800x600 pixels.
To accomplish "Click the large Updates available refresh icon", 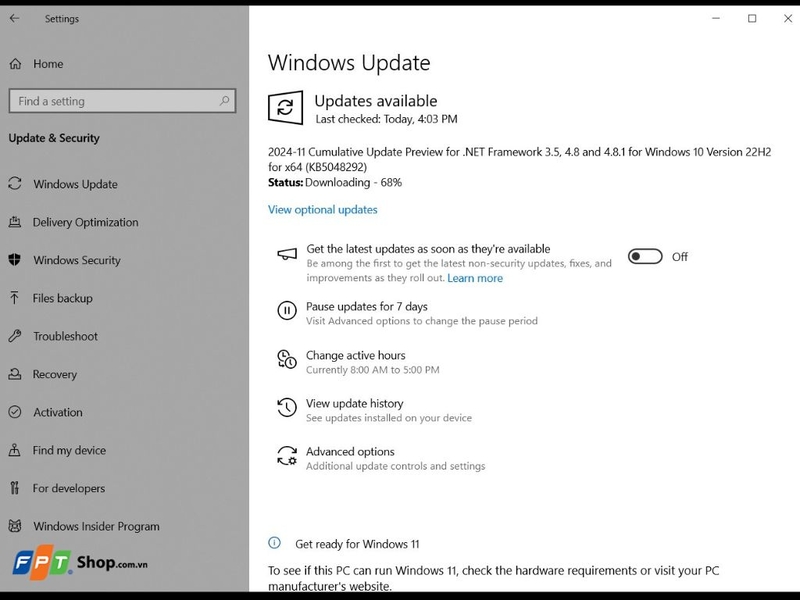I will click(285, 108).
